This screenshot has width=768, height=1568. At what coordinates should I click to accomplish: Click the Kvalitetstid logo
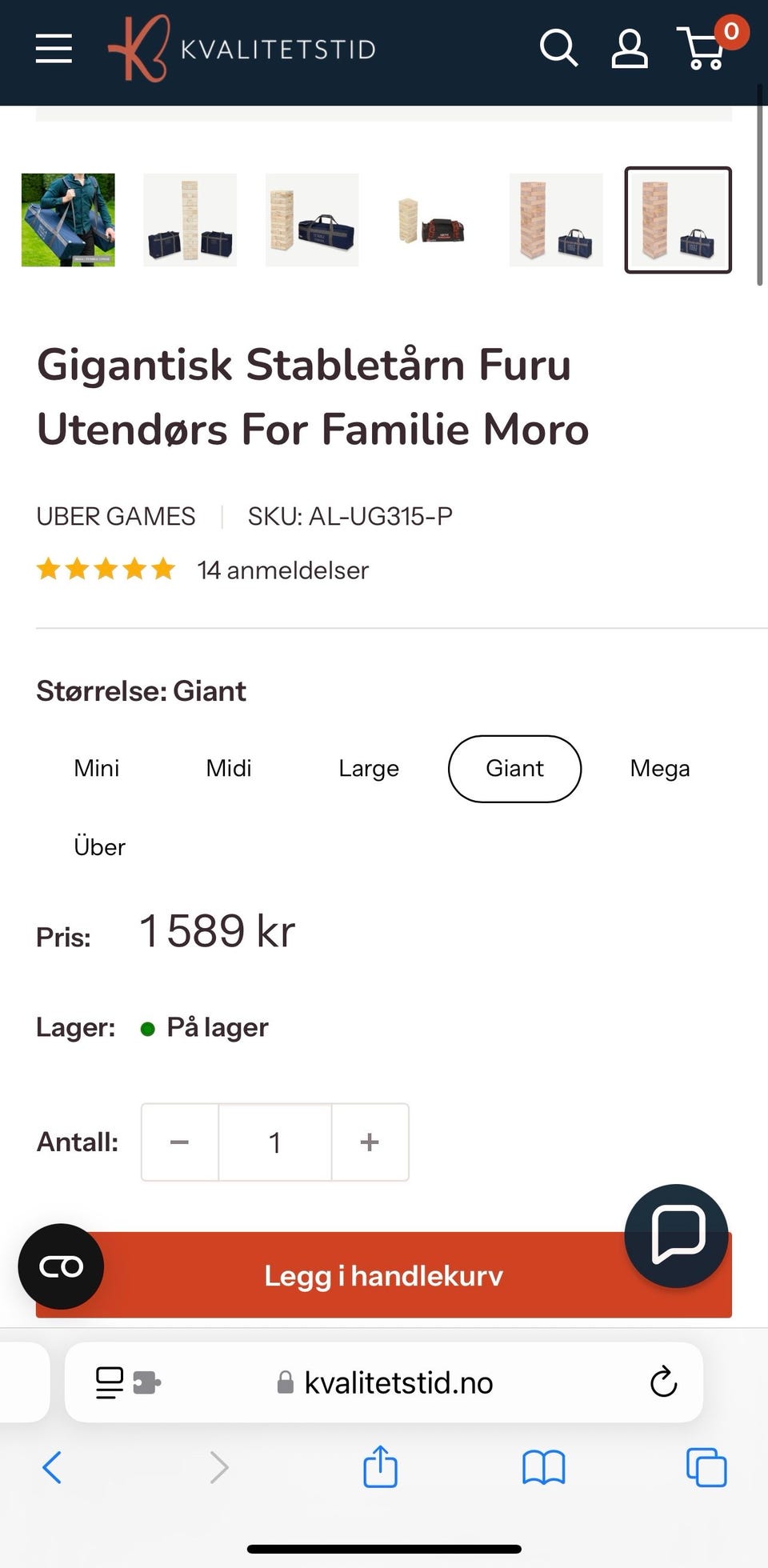pos(242,48)
